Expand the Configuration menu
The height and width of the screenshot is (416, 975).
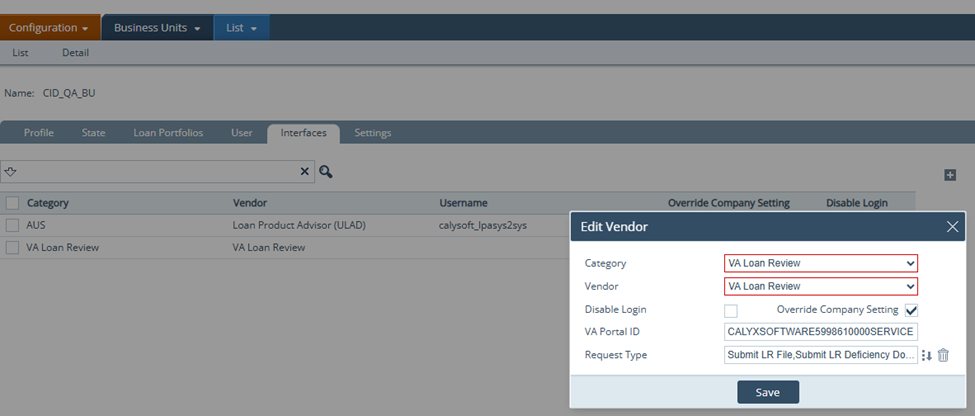pyautogui.click(x=50, y=27)
